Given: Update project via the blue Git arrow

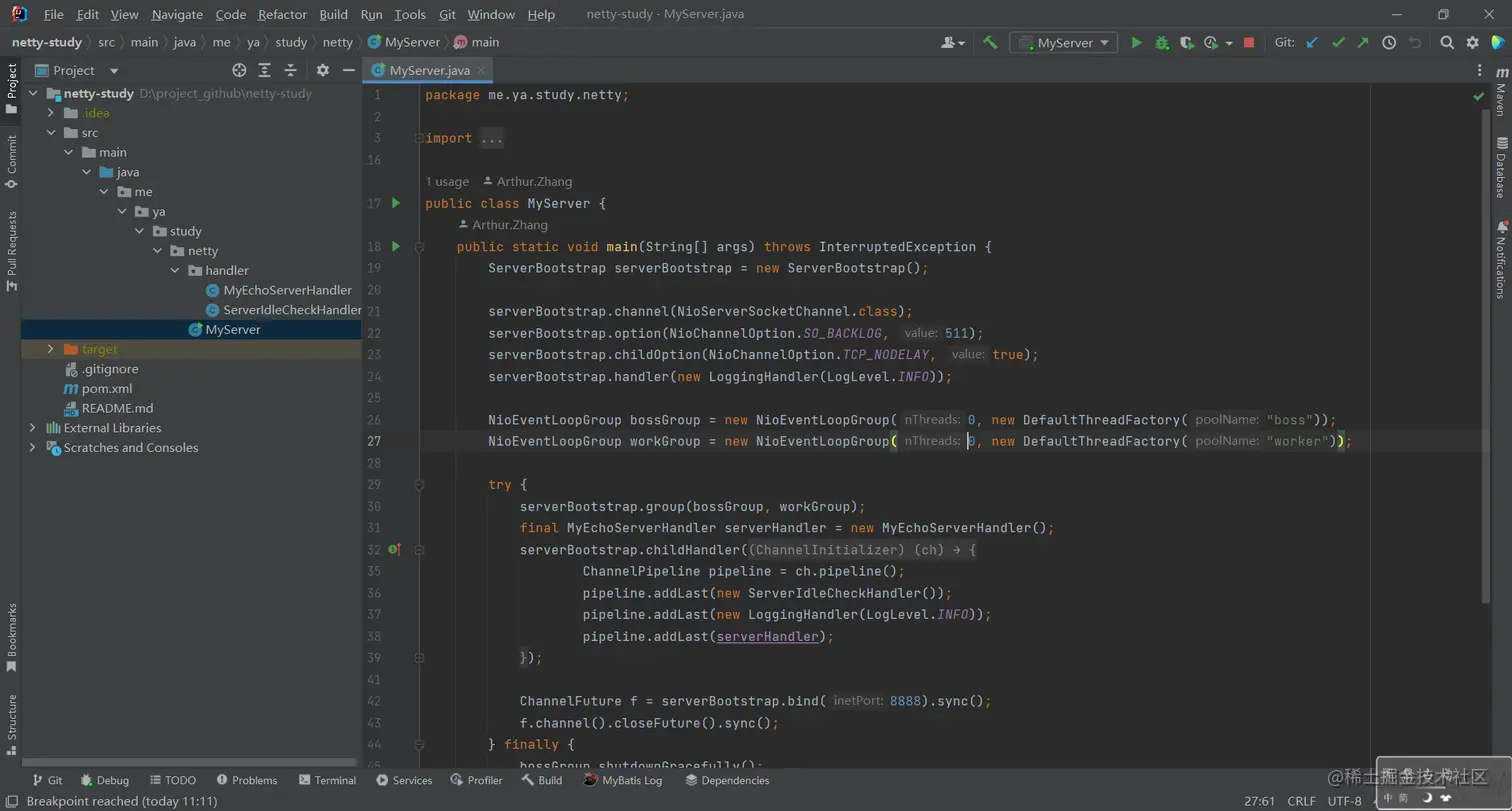Looking at the screenshot, I should [x=1312, y=43].
